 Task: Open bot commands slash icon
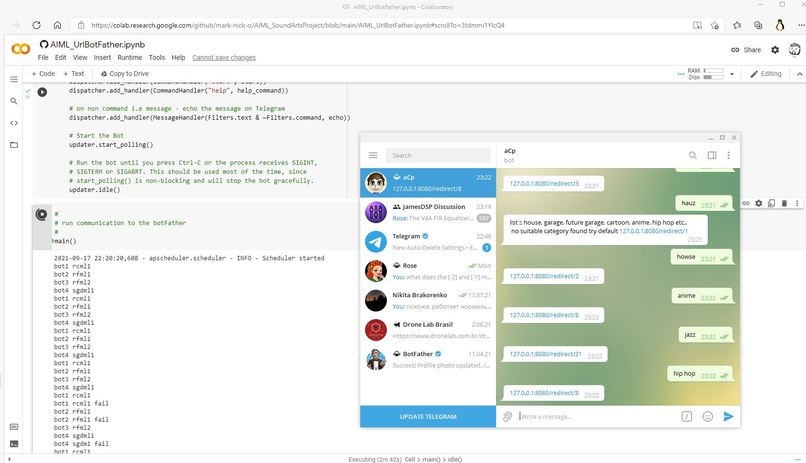pyautogui.click(x=687, y=417)
